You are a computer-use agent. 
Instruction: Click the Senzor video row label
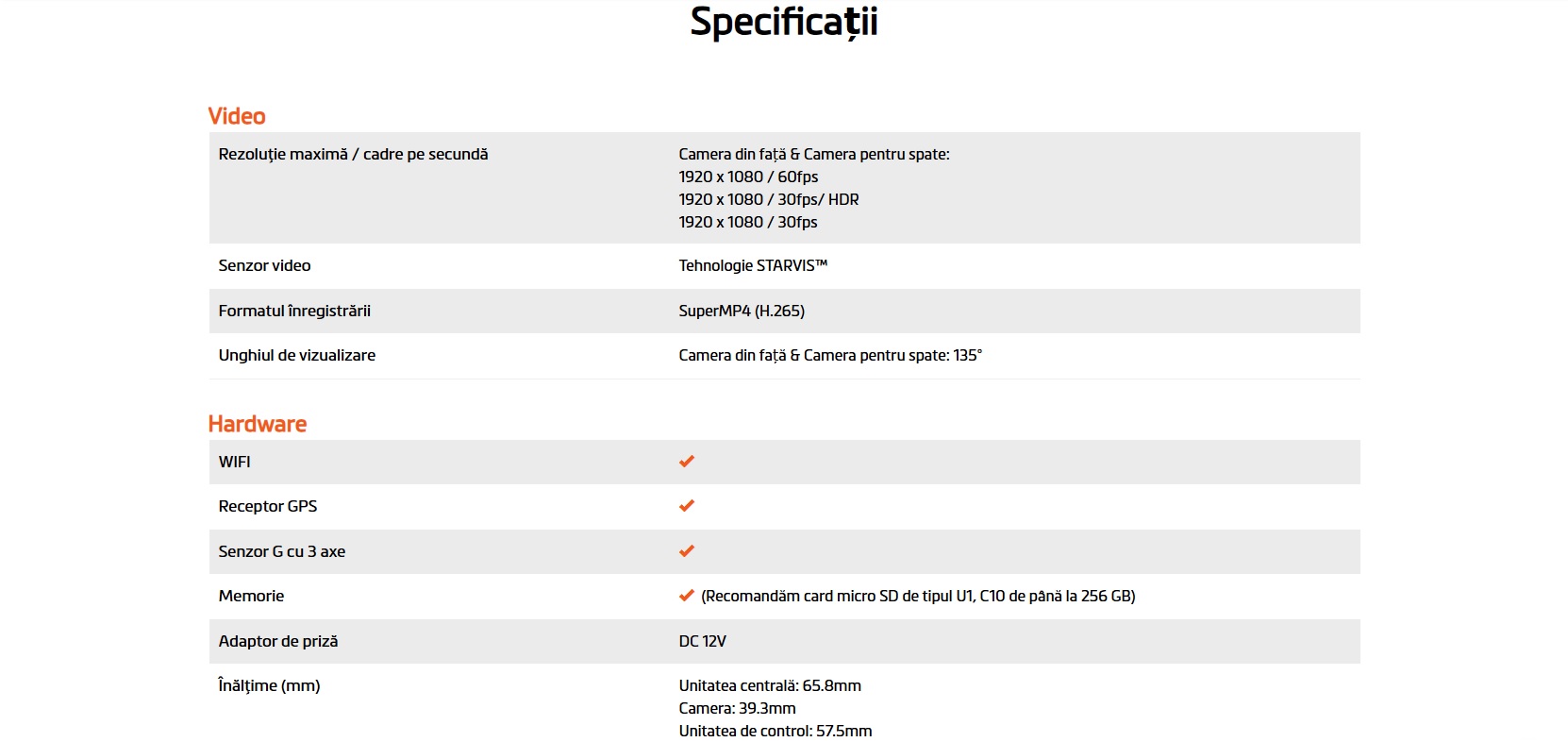point(264,265)
